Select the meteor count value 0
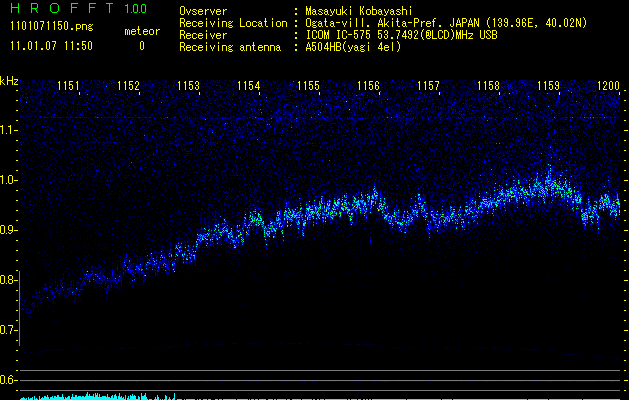The image size is (629, 400). click(141, 46)
